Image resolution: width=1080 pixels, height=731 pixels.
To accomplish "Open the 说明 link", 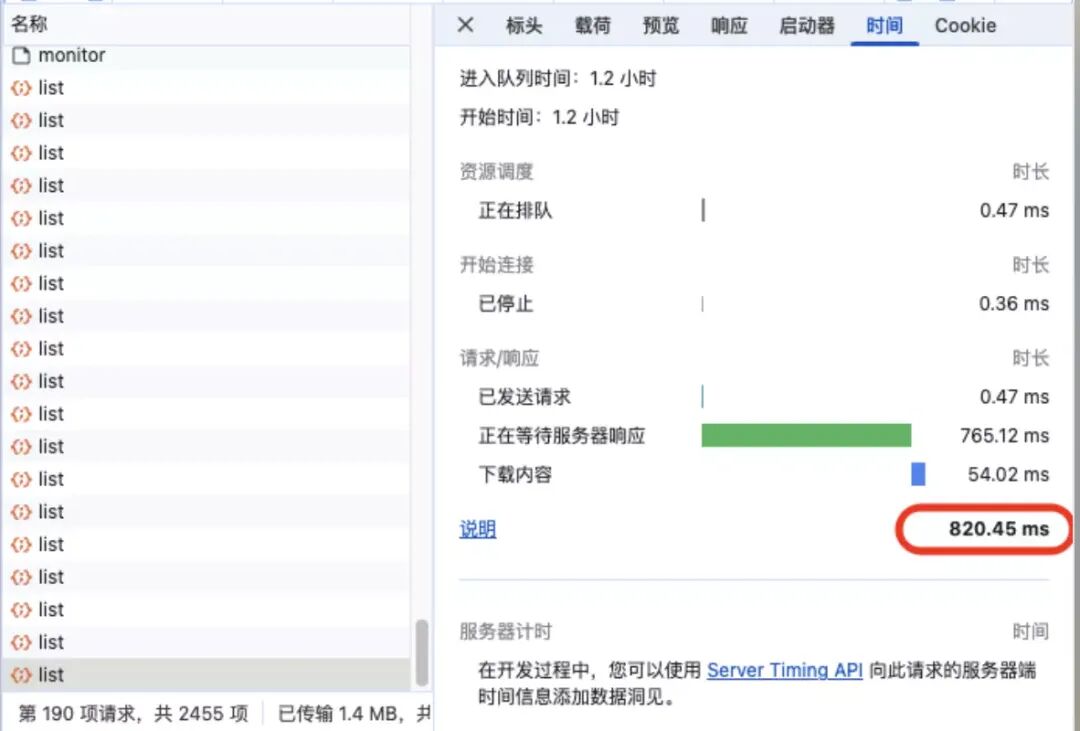I will [x=478, y=529].
